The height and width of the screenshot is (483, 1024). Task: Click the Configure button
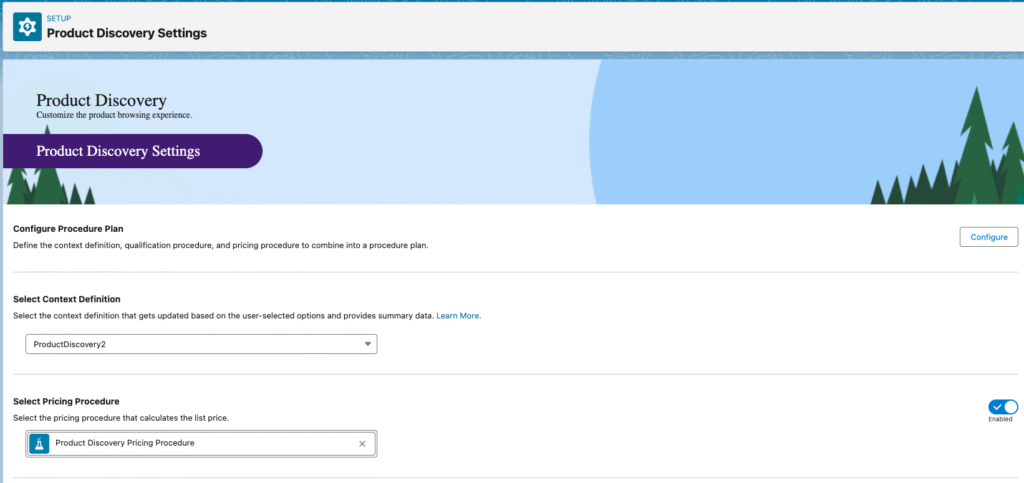(x=988, y=237)
